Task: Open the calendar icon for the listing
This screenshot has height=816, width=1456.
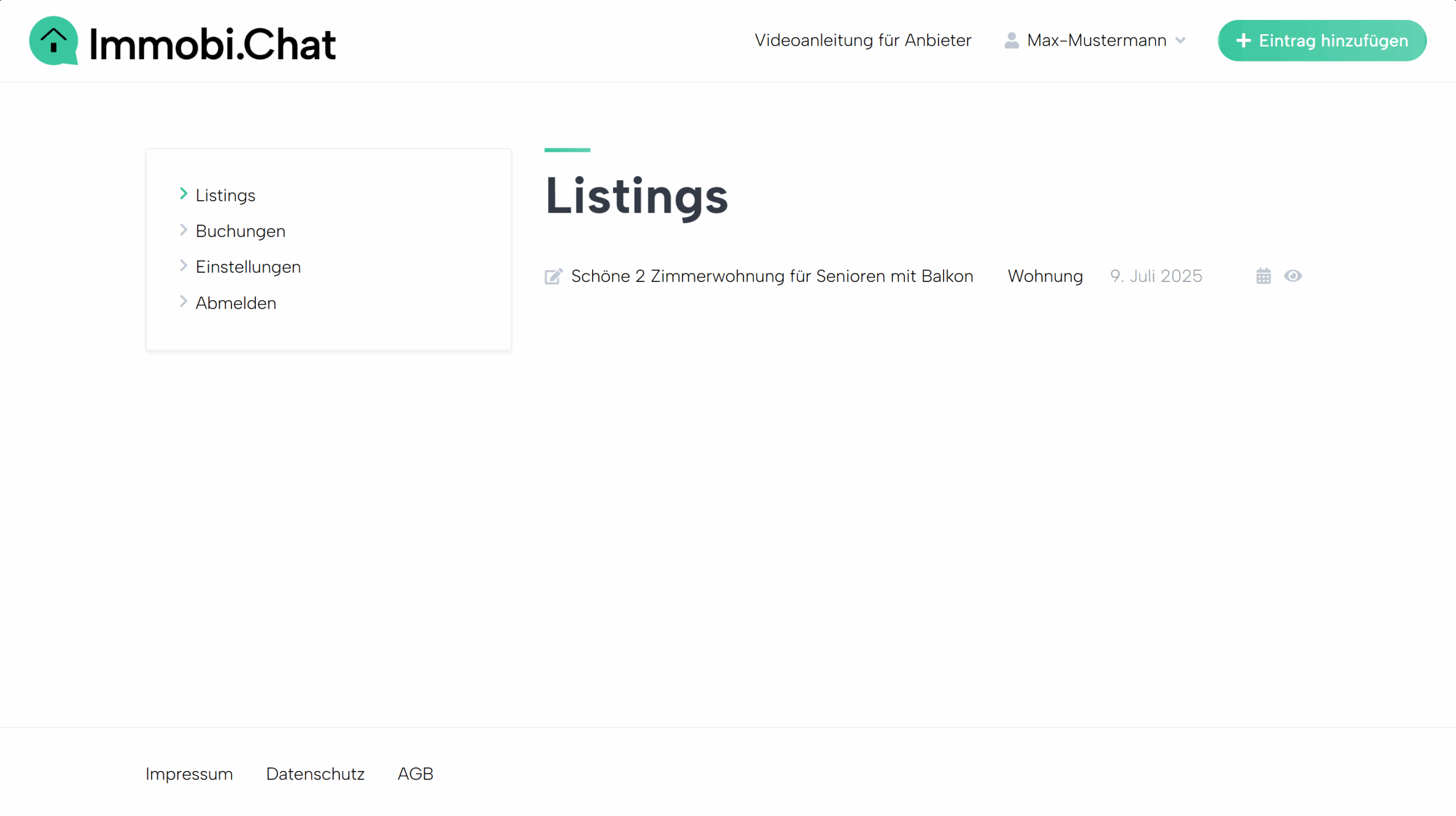Action: click(1263, 276)
